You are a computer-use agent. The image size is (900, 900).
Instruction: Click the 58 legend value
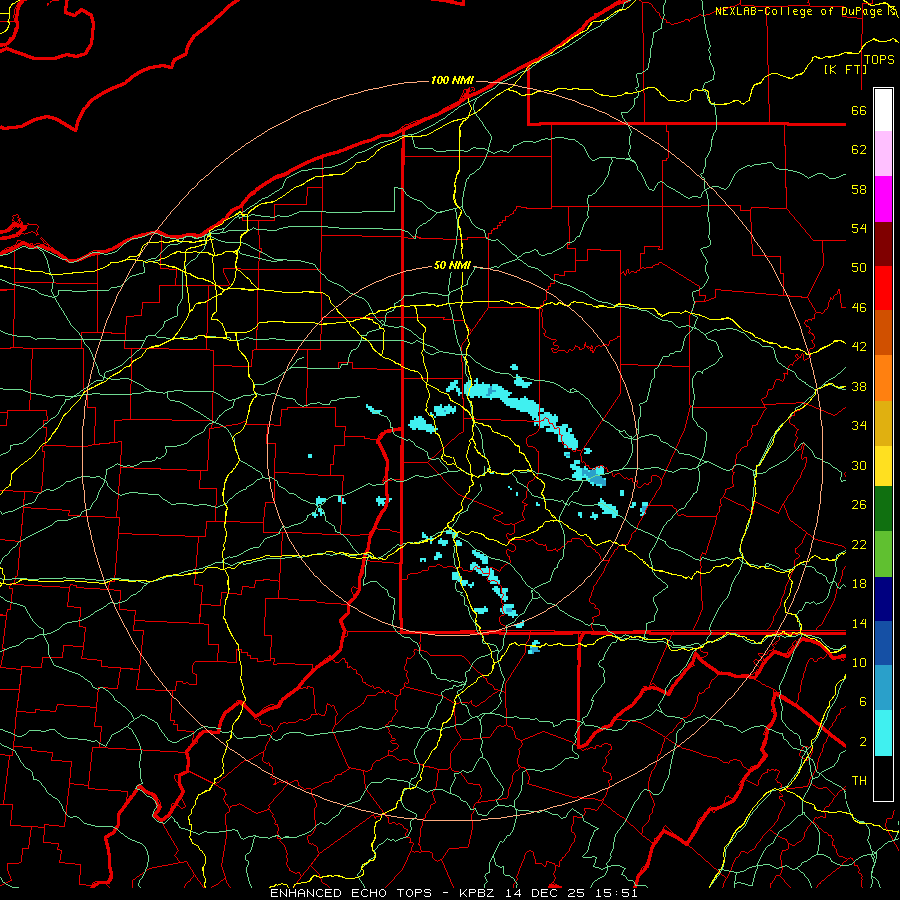(859, 189)
